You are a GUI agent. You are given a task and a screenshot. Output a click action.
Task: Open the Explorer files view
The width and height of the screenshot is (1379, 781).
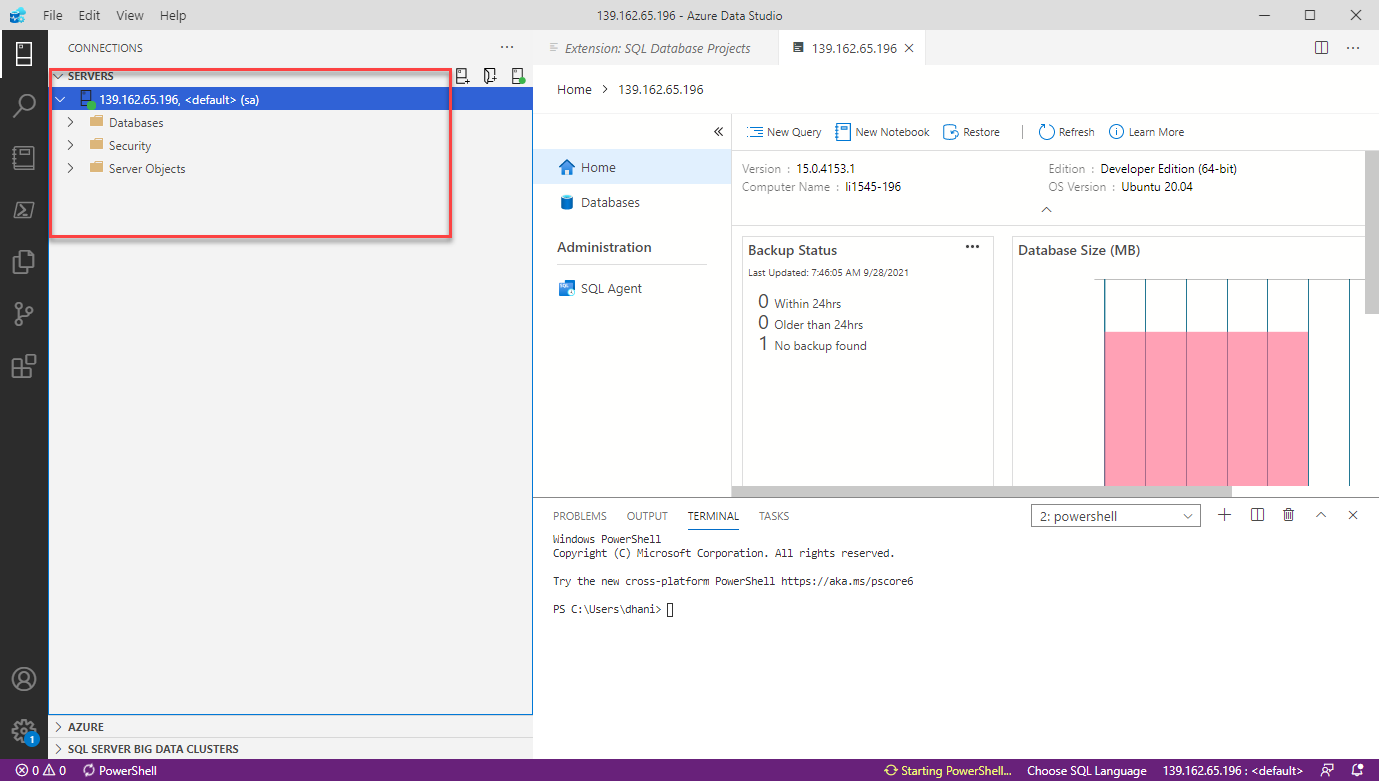(x=24, y=262)
